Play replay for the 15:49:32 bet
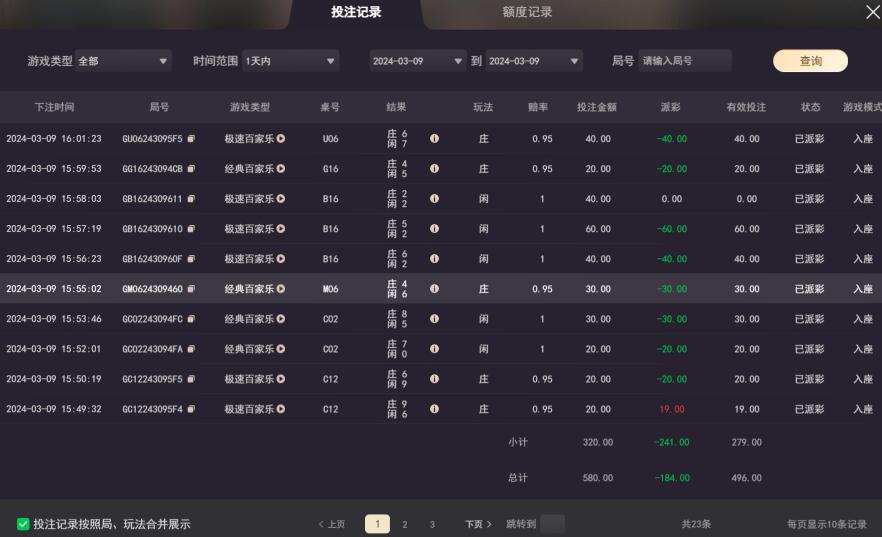 281,409
